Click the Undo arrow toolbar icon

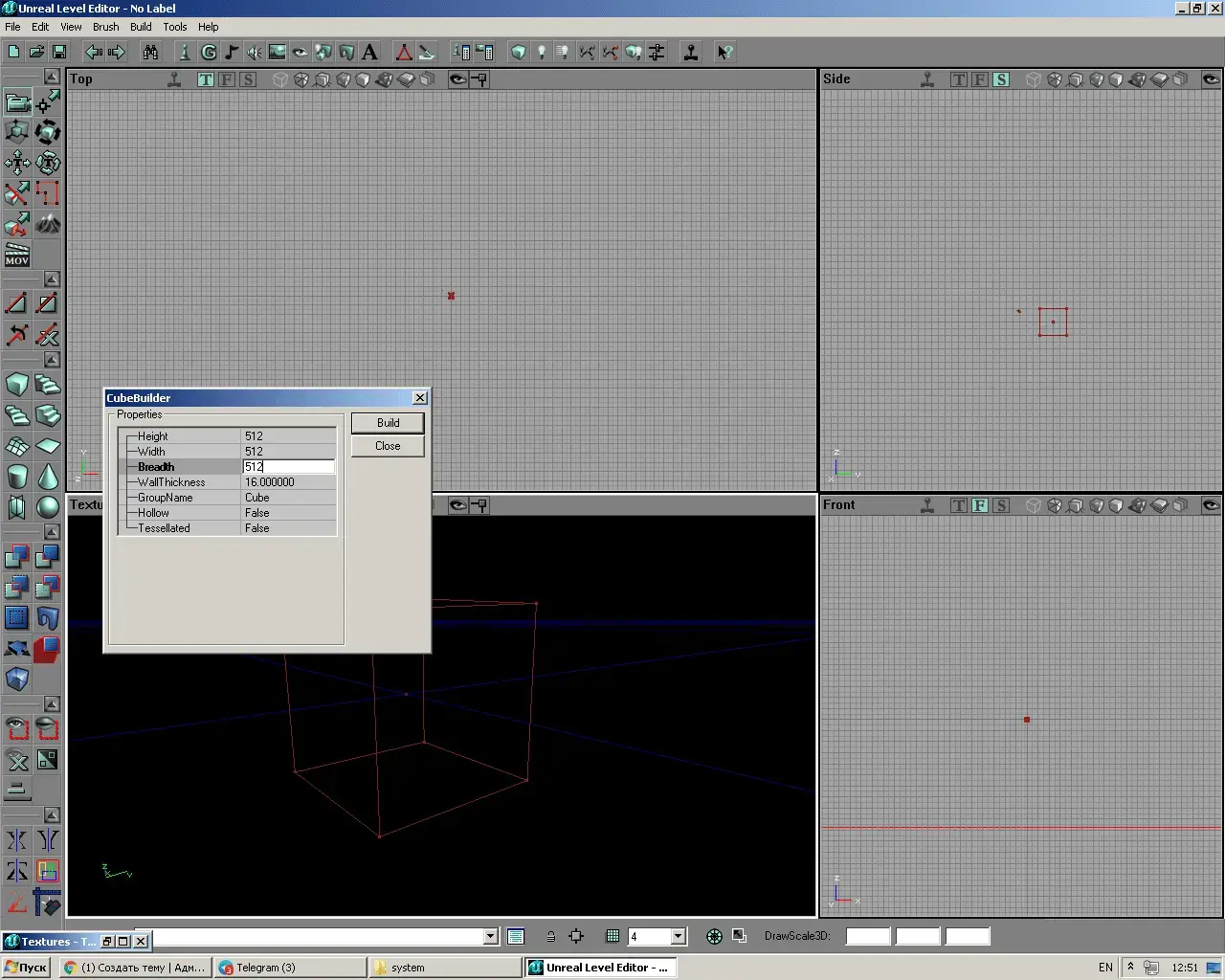click(x=94, y=53)
